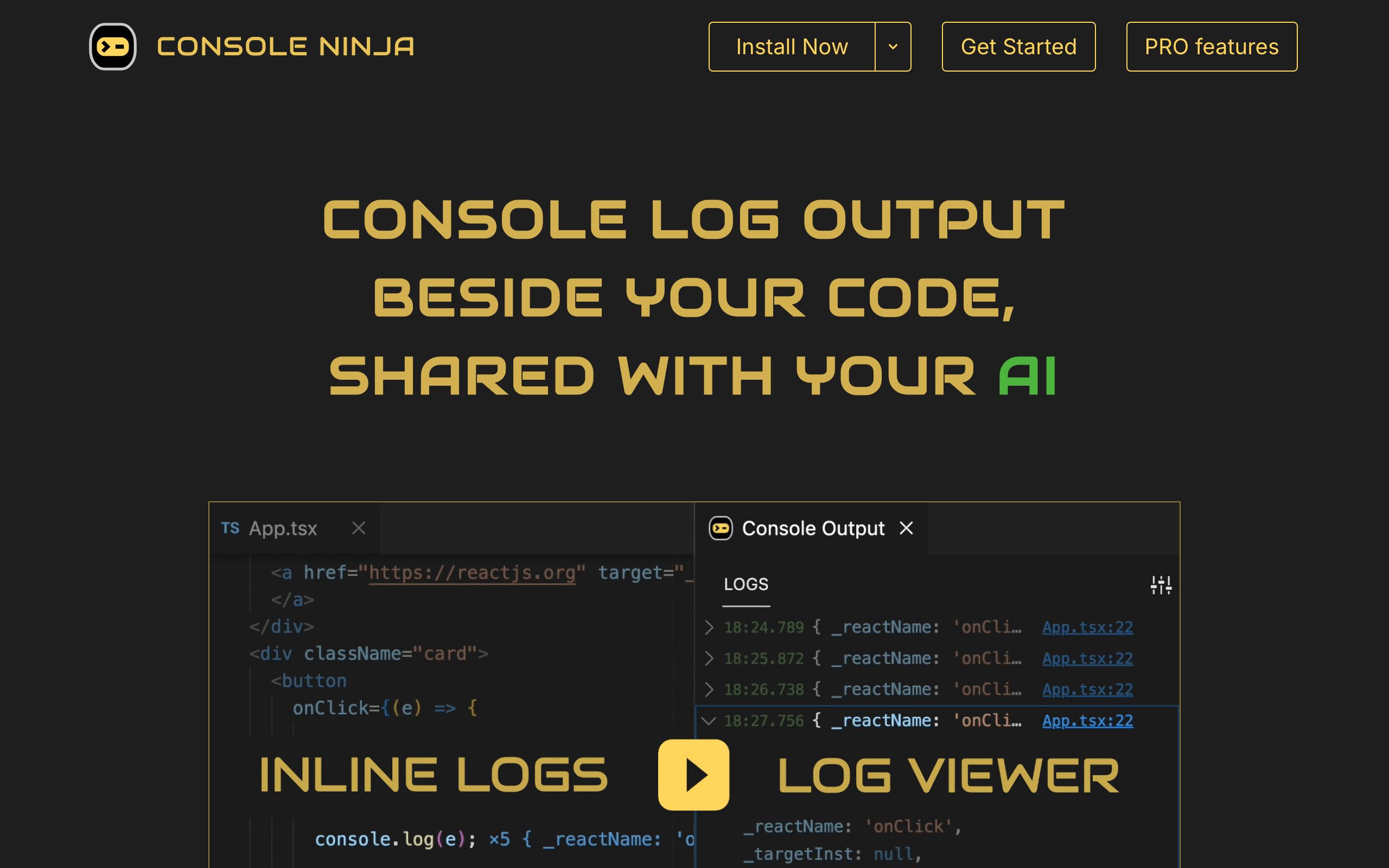
Task: Play the demo video
Action: (693, 775)
